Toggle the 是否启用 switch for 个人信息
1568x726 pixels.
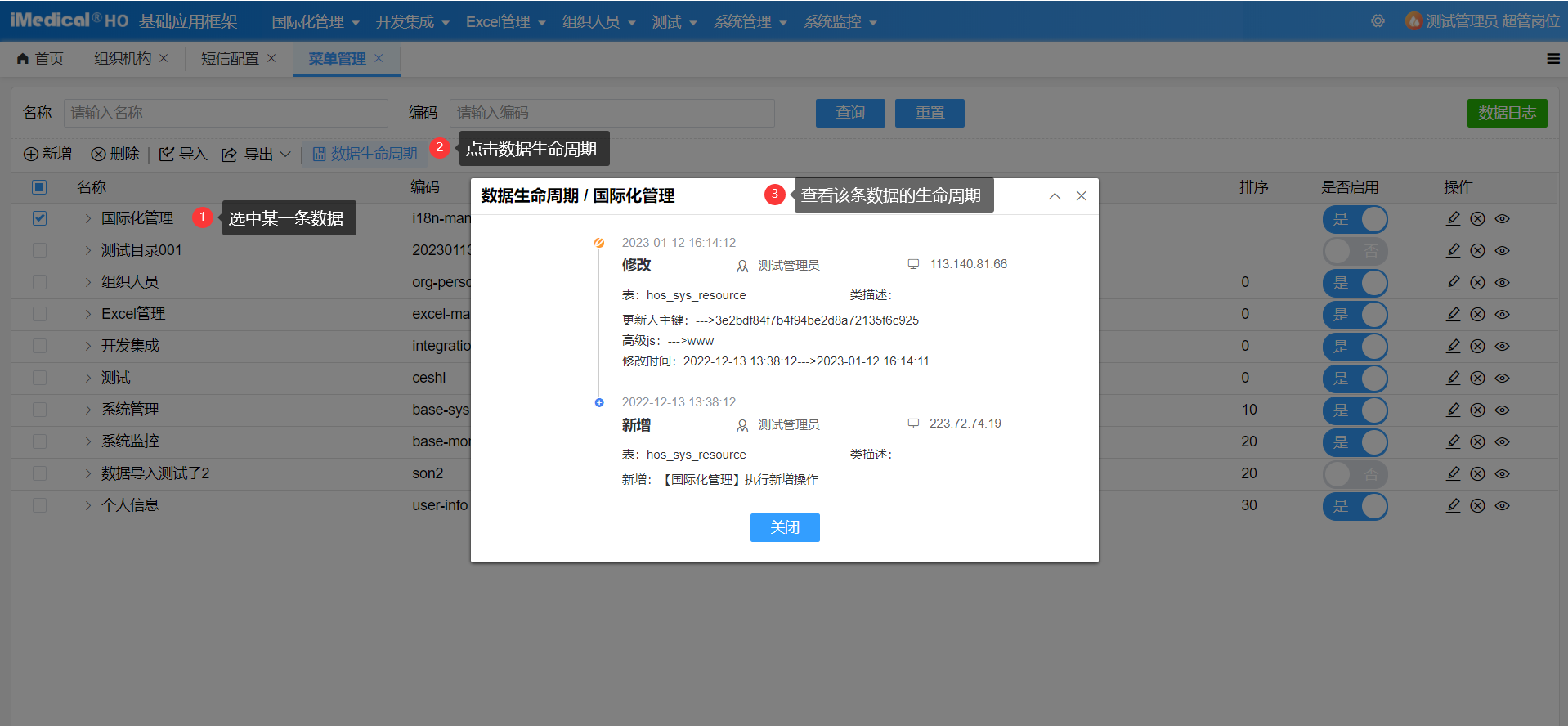tap(1355, 506)
